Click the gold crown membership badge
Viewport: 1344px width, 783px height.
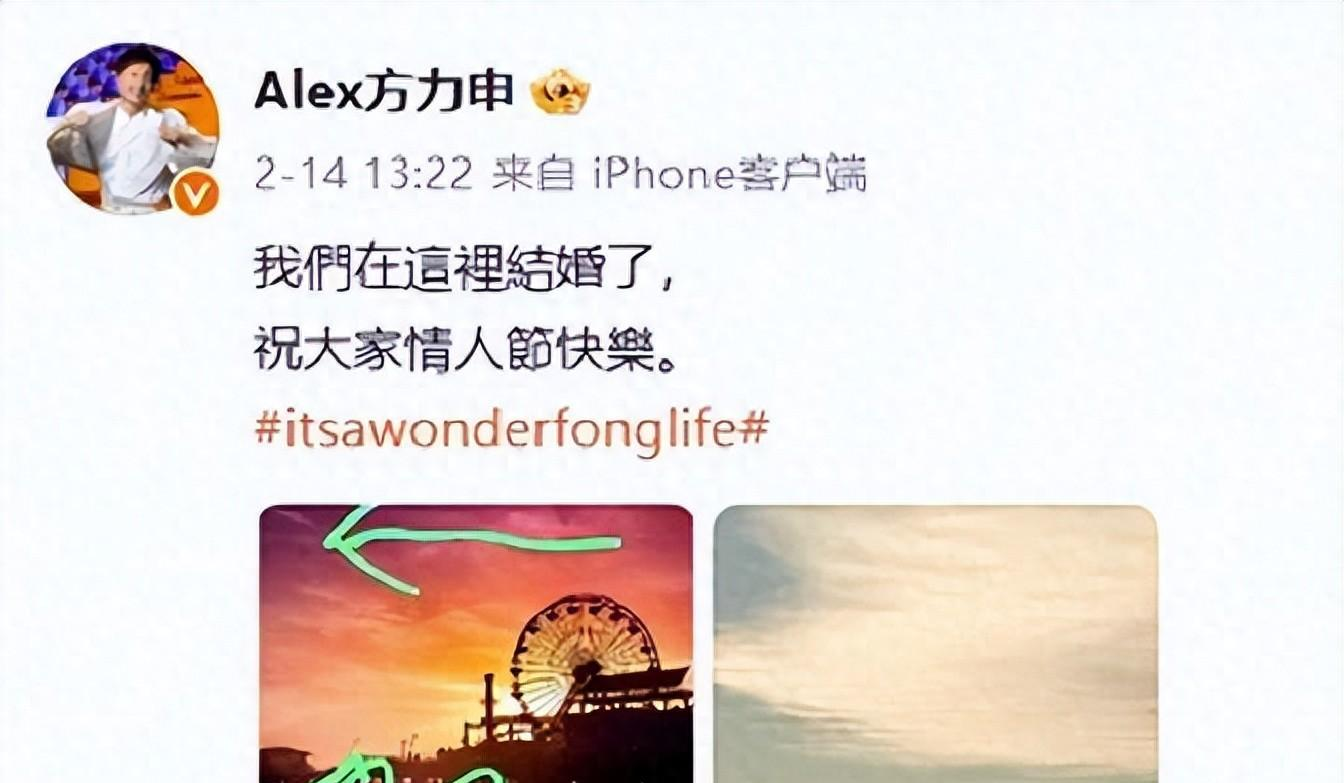click(560, 93)
